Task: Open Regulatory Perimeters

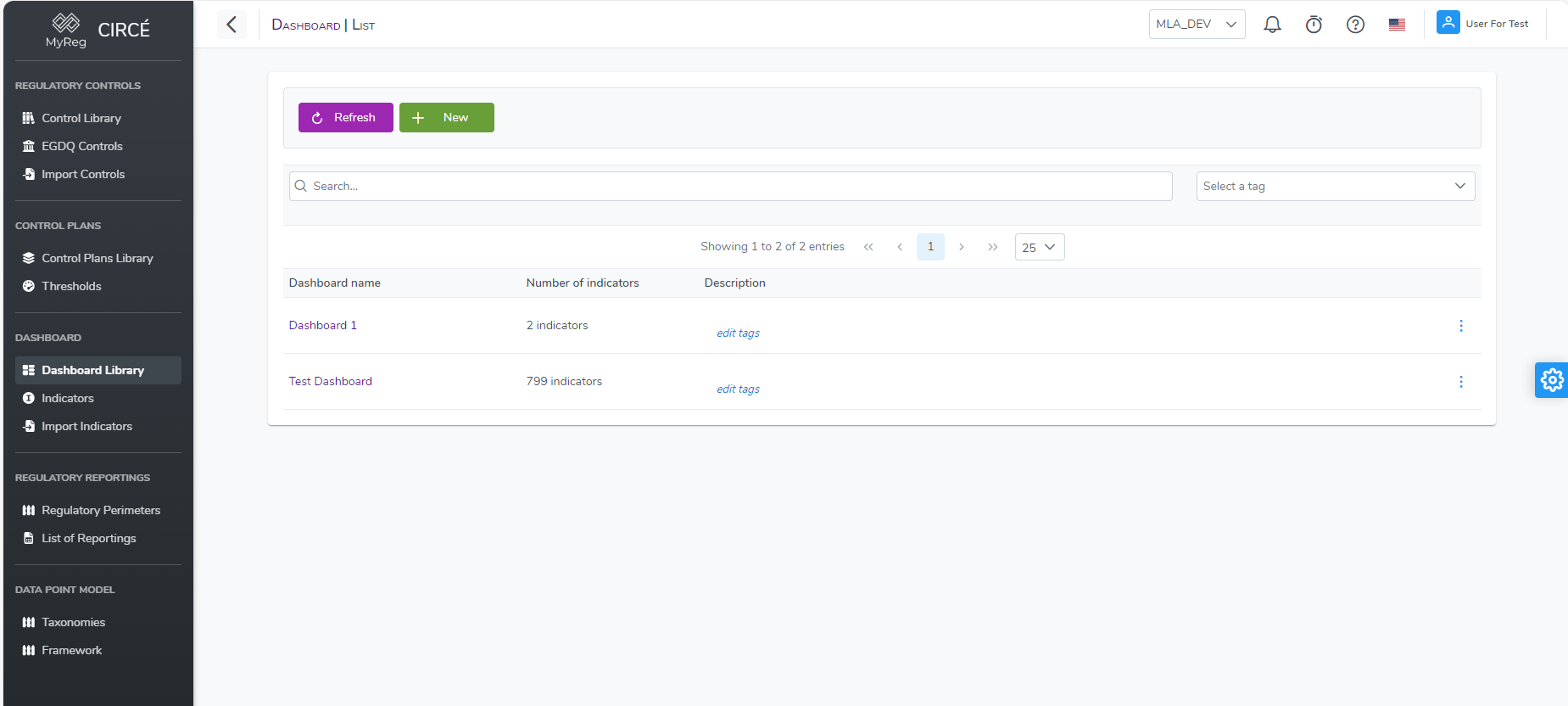Action: (98, 510)
